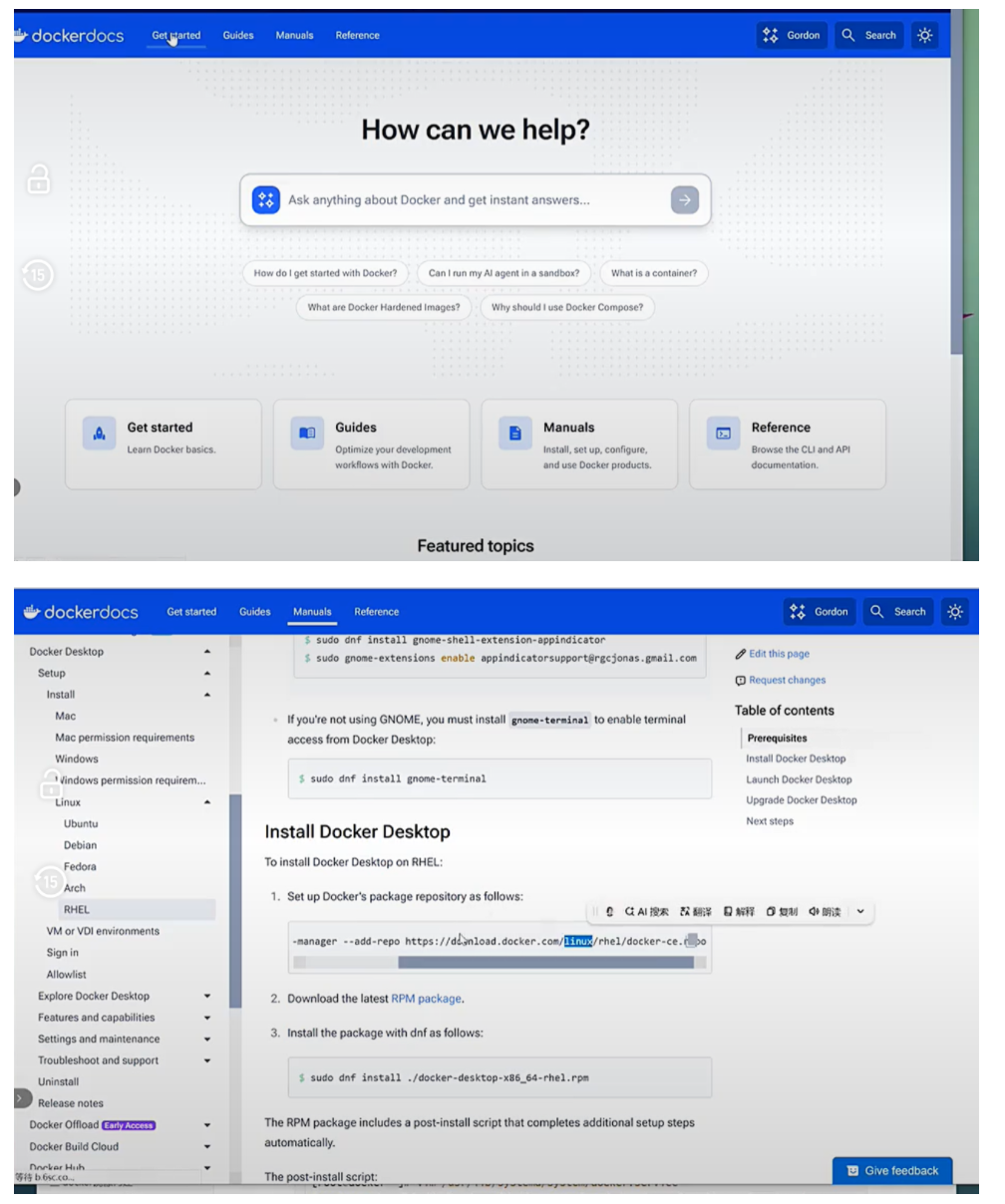
Task: Open Get started tab in the bottom page nav
Action: (x=191, y=612)
